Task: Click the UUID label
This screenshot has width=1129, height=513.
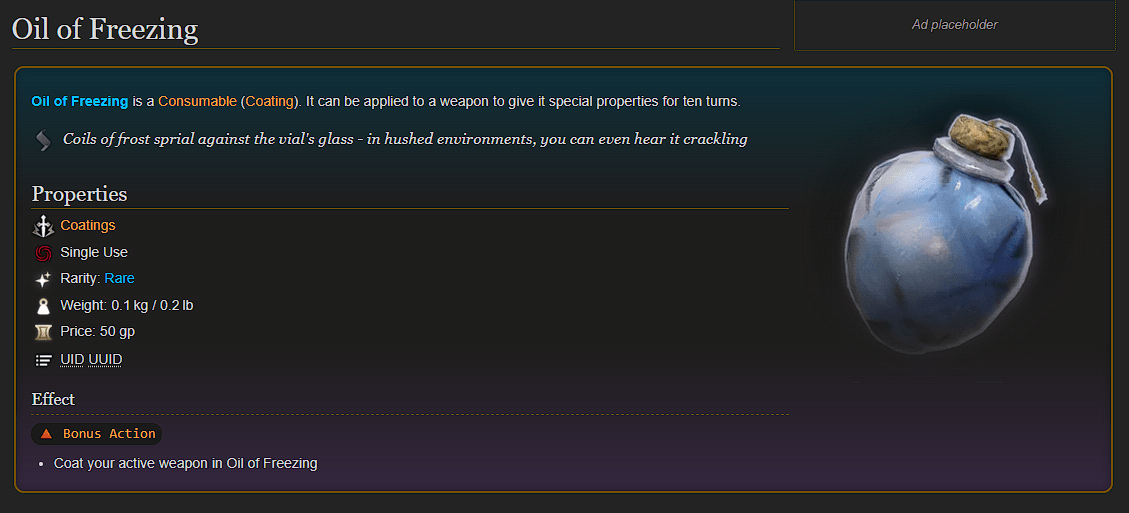Action: point(105,359)
